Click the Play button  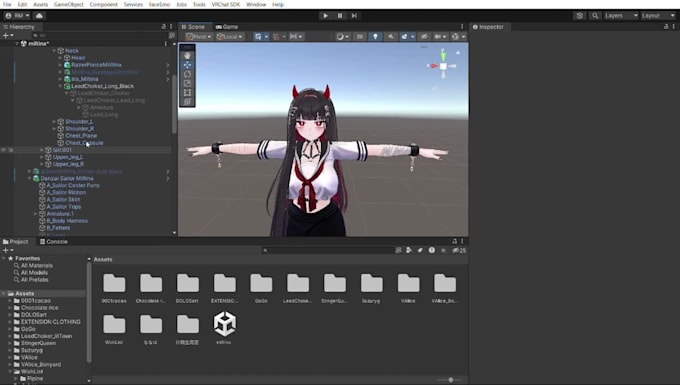coord(325,16)
